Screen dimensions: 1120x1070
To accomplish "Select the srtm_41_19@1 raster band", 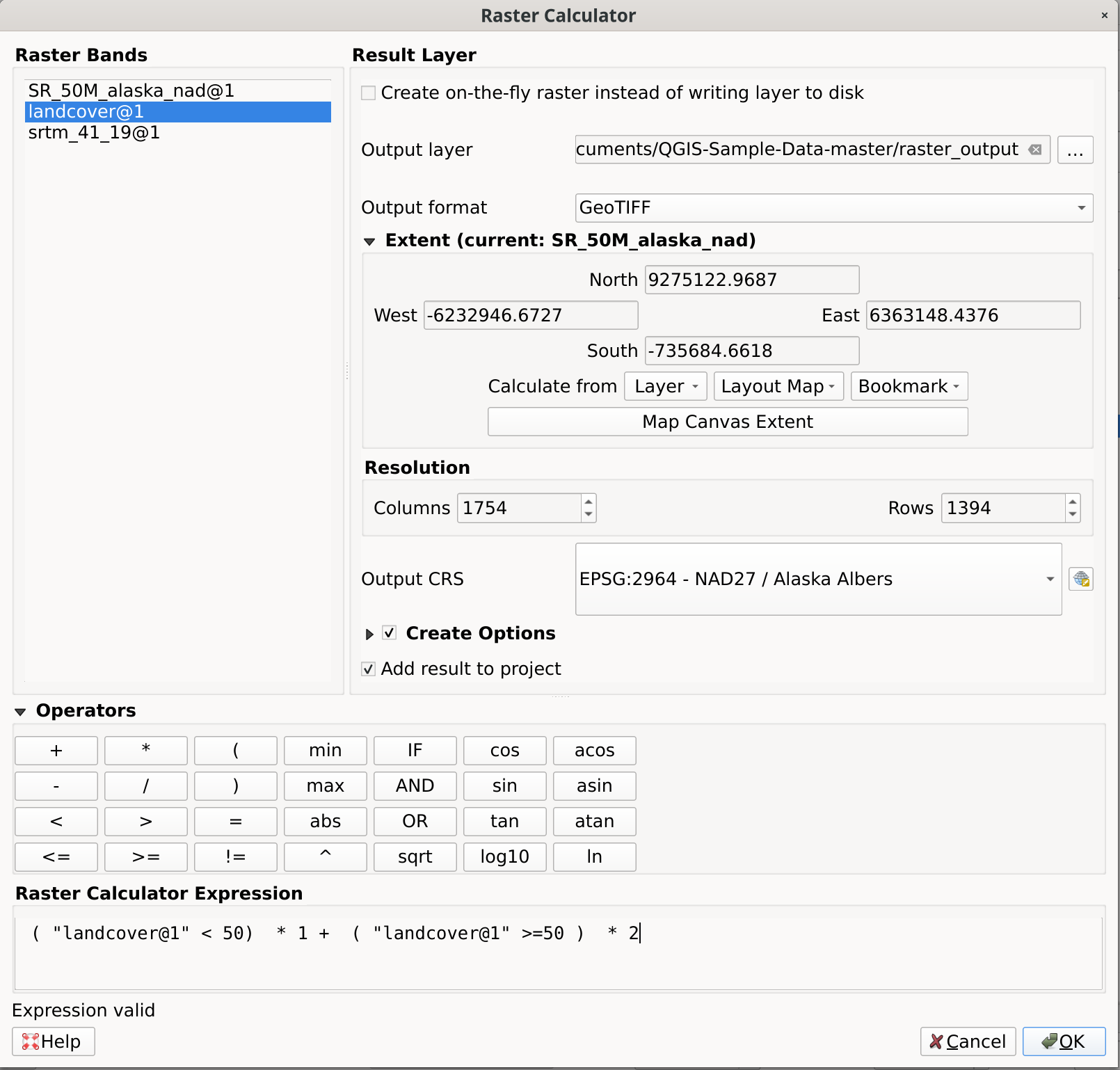I will point(93,132).
